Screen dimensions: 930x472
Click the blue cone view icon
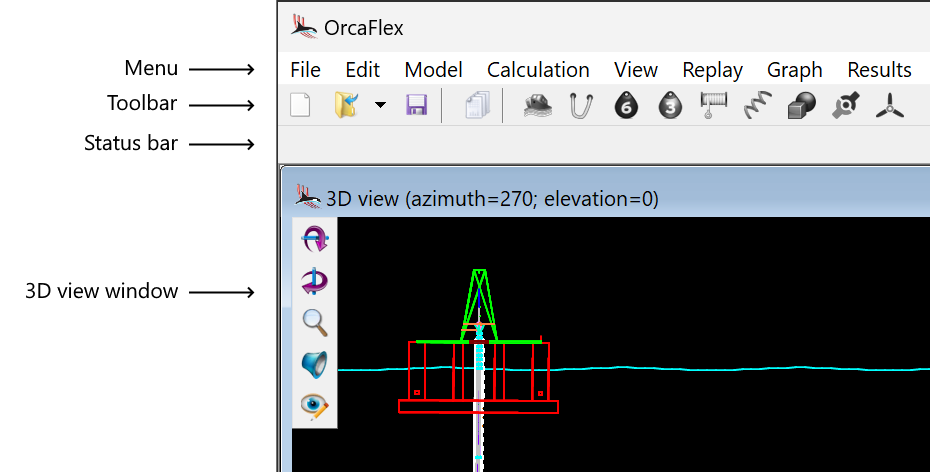point(315,364)
